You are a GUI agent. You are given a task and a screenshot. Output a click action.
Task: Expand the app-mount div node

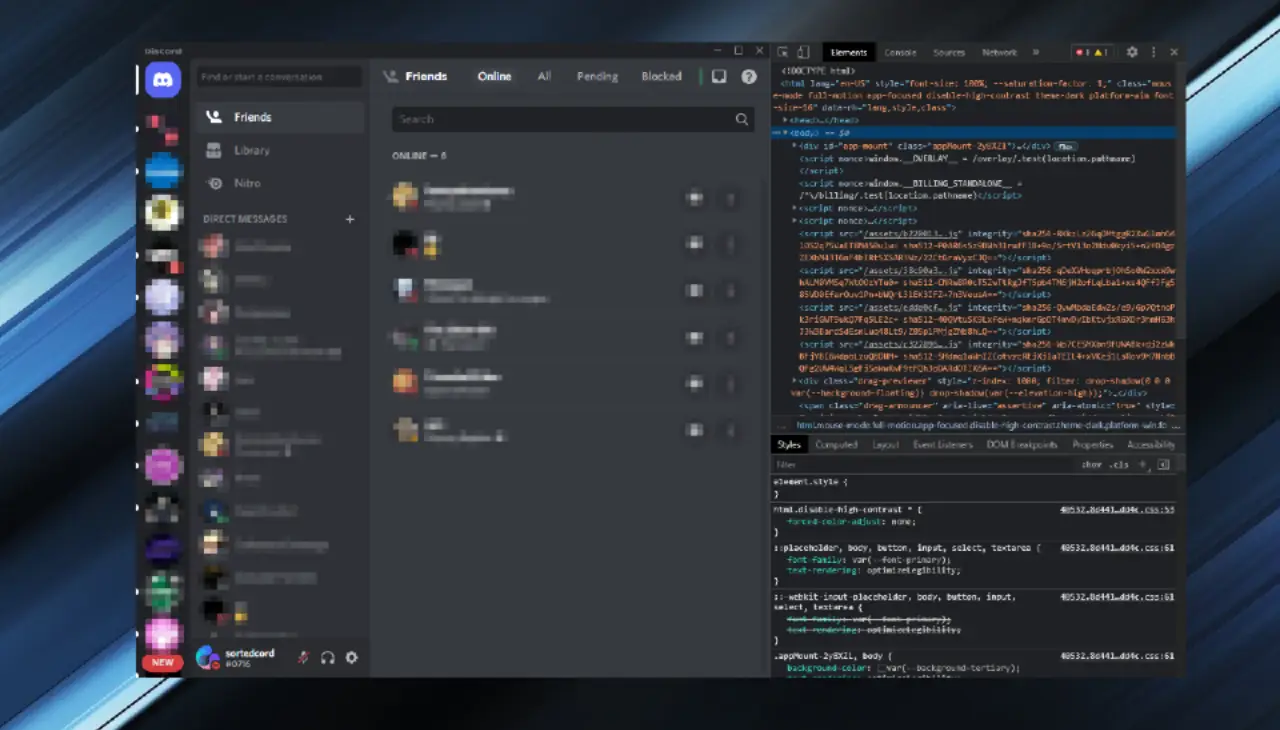pyautogui.click(x=795, y=146)
